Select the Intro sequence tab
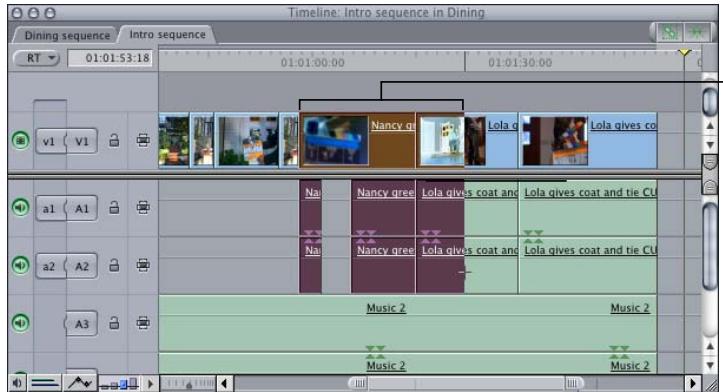723x392 pixels. [x=167, y=35]
